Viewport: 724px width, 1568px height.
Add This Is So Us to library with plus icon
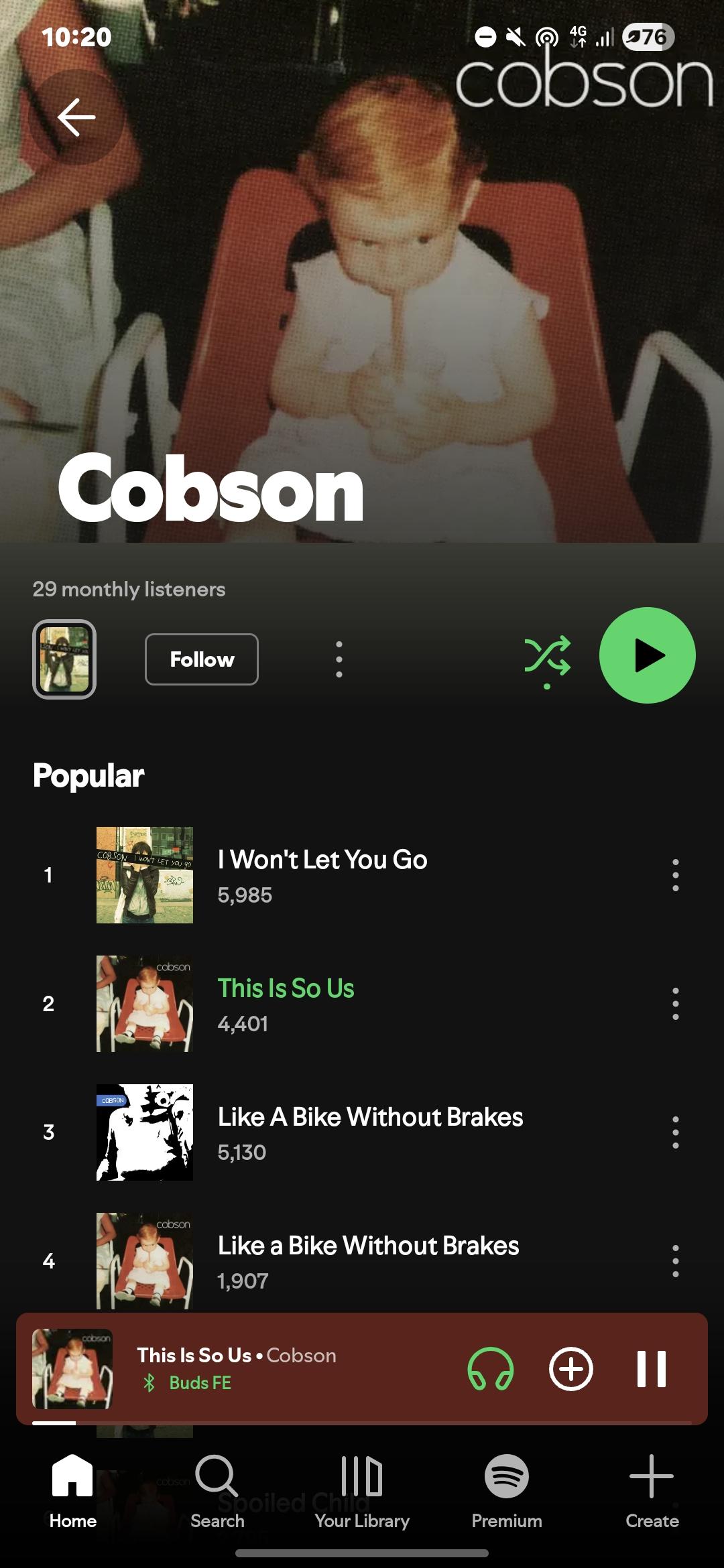(570, 1368)
